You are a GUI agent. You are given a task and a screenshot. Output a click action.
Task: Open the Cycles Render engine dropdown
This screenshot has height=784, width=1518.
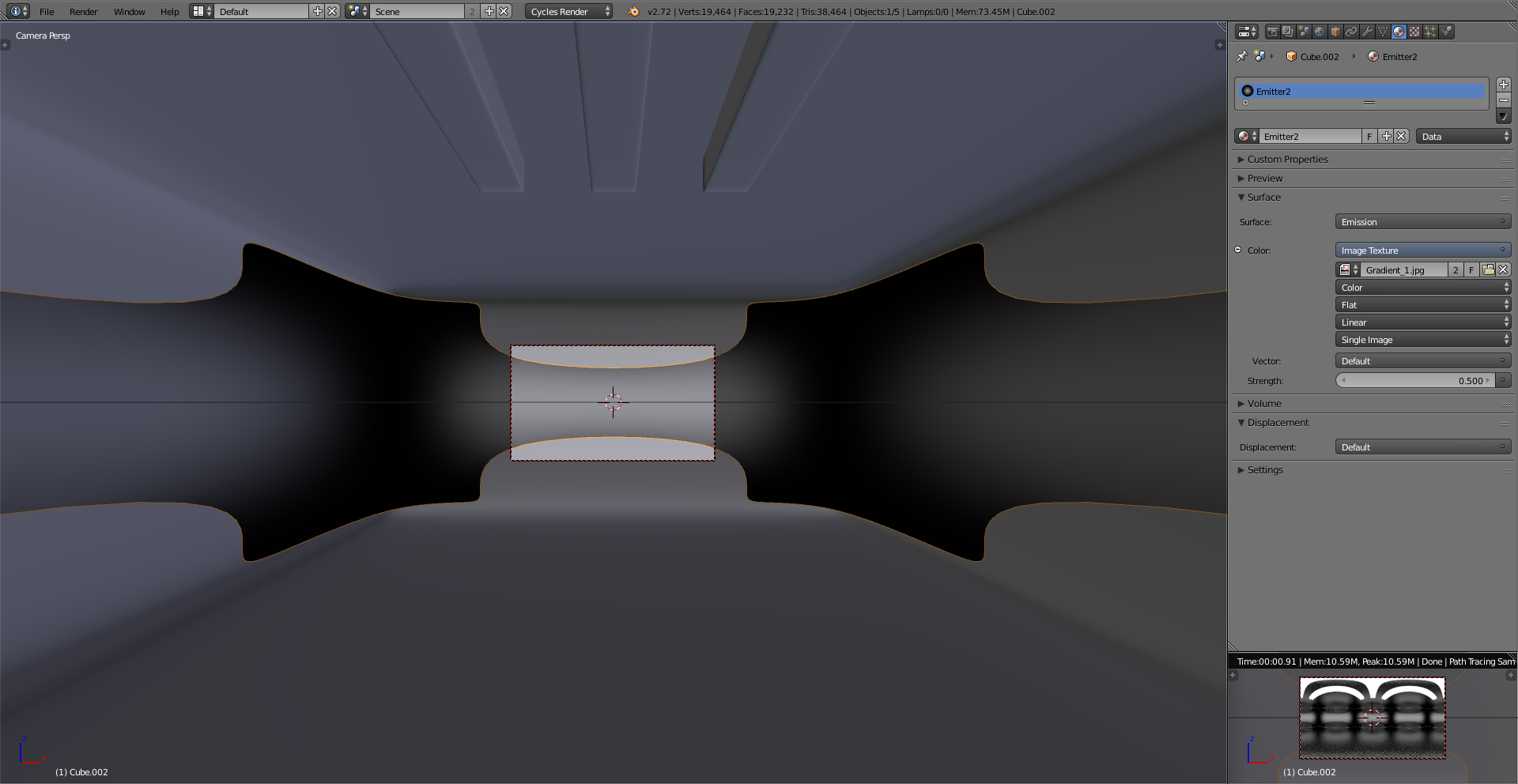(568, 11)
